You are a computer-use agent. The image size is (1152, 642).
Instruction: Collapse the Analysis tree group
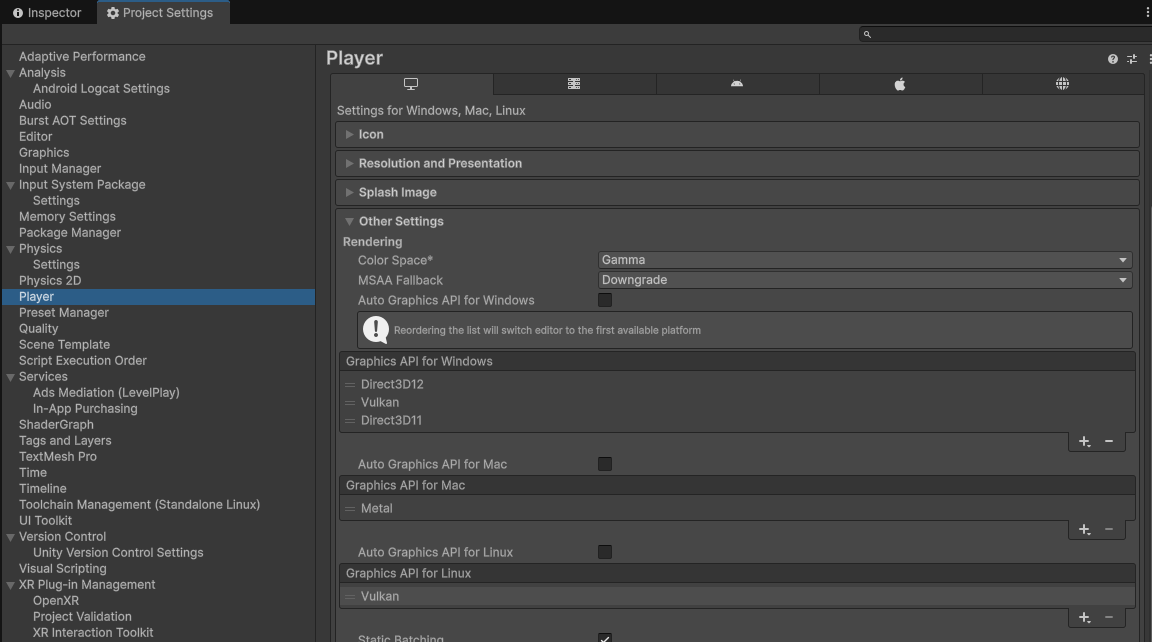(10, 73)
